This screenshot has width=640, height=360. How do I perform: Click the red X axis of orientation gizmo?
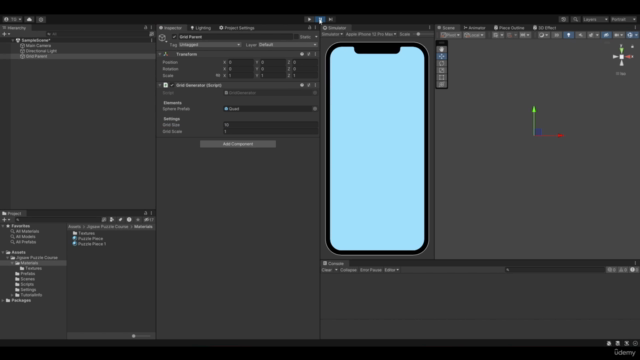point(629,57)
